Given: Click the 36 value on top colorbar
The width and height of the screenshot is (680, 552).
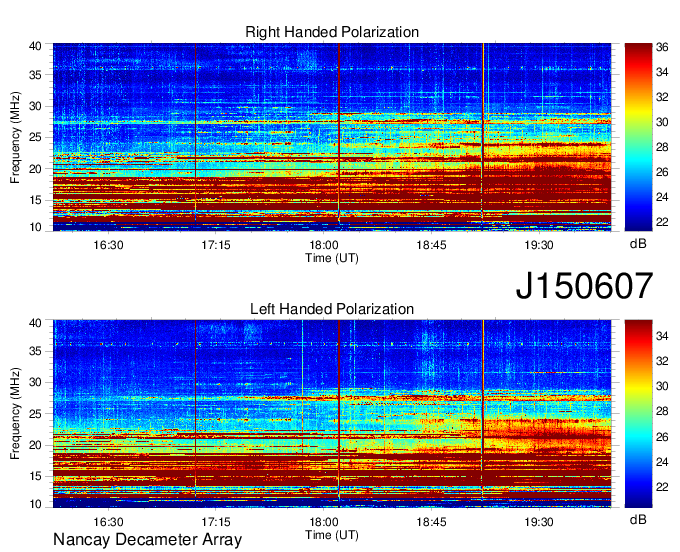Looking at the screenshot, I should (x=662, y=47).
